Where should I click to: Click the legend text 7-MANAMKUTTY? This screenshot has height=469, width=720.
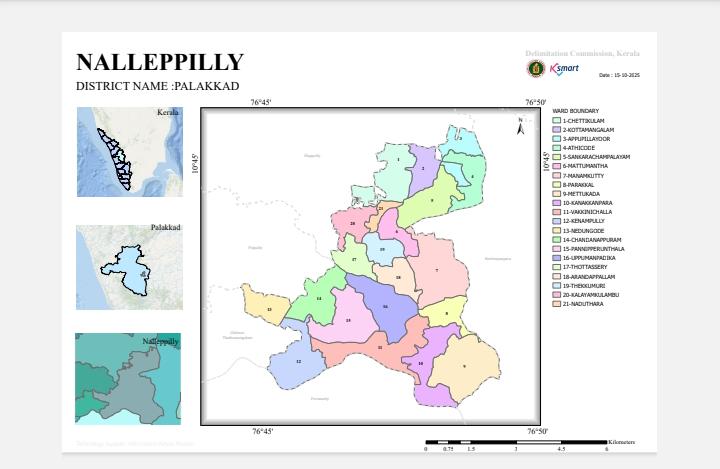click(x=583, y=176)
